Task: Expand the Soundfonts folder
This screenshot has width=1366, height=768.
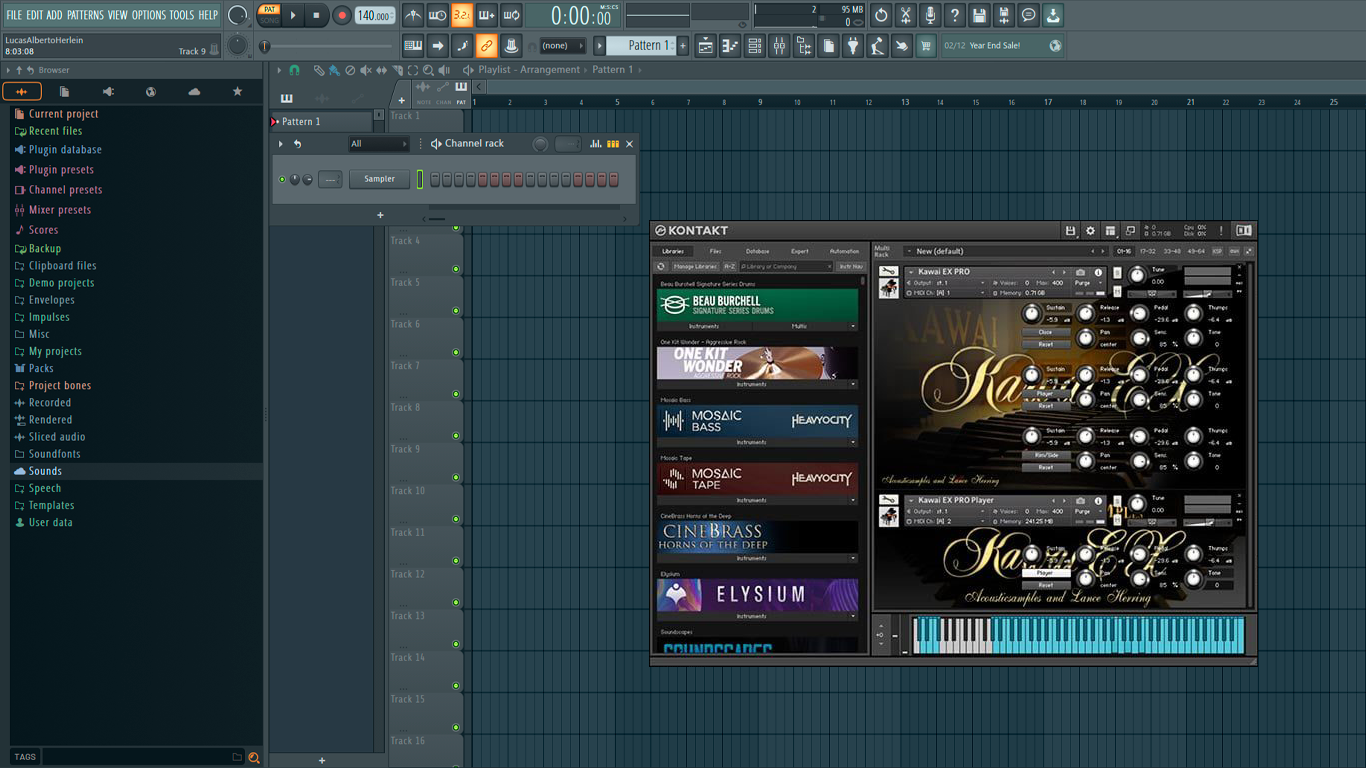Action: click(x=54, y=454)
